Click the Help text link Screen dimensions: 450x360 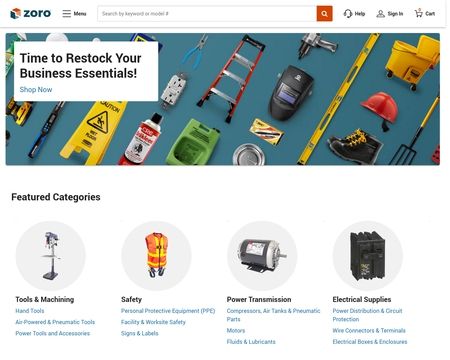pos(360,14)
